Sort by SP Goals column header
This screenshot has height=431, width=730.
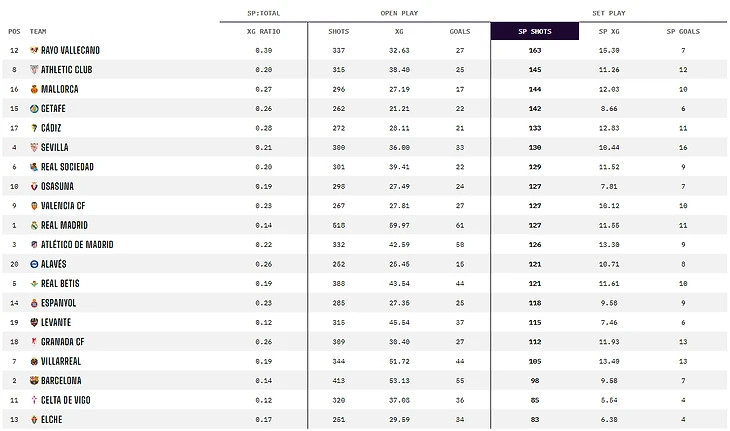tap(683, 31)
